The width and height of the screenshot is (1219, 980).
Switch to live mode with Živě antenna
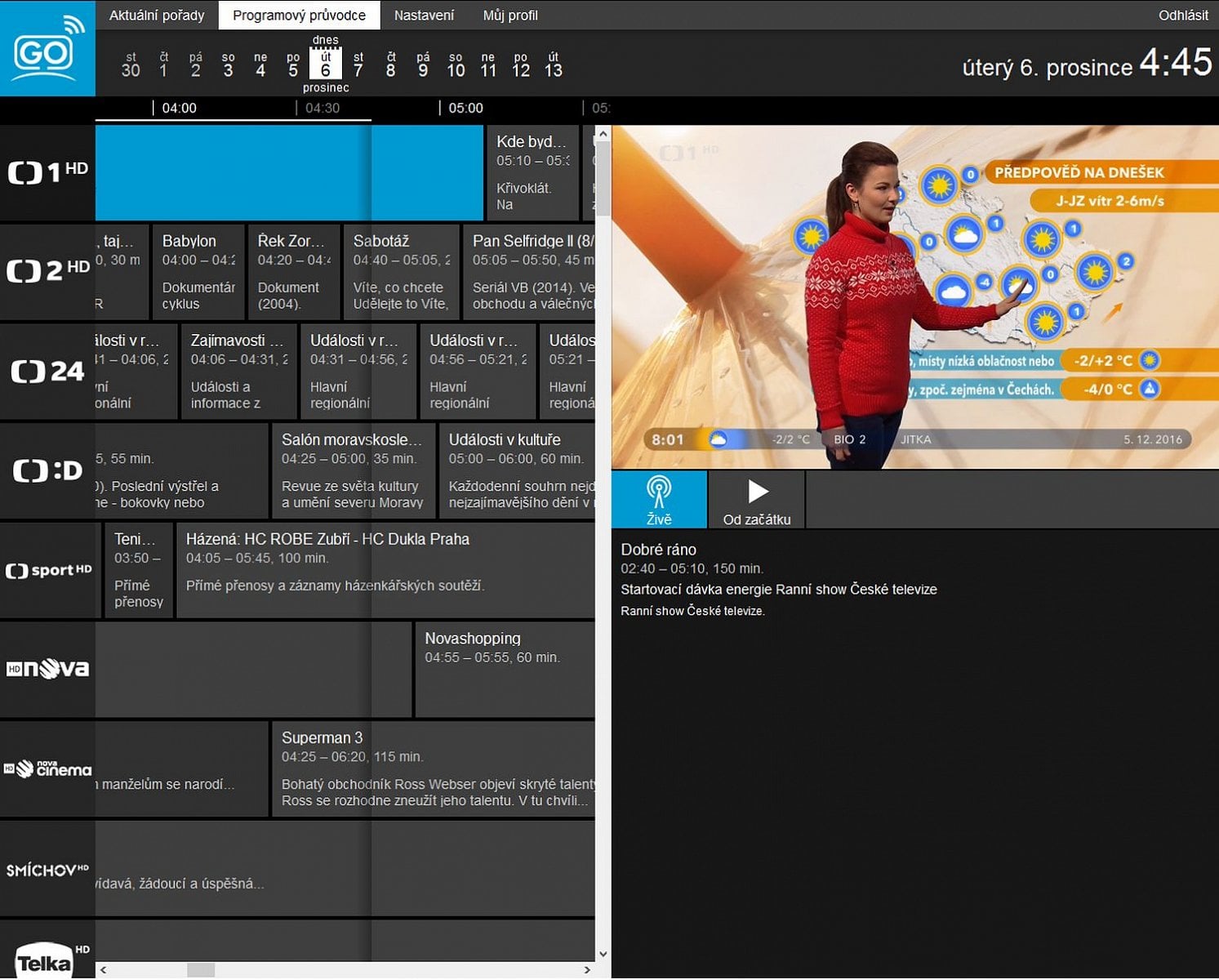[657, 499]
